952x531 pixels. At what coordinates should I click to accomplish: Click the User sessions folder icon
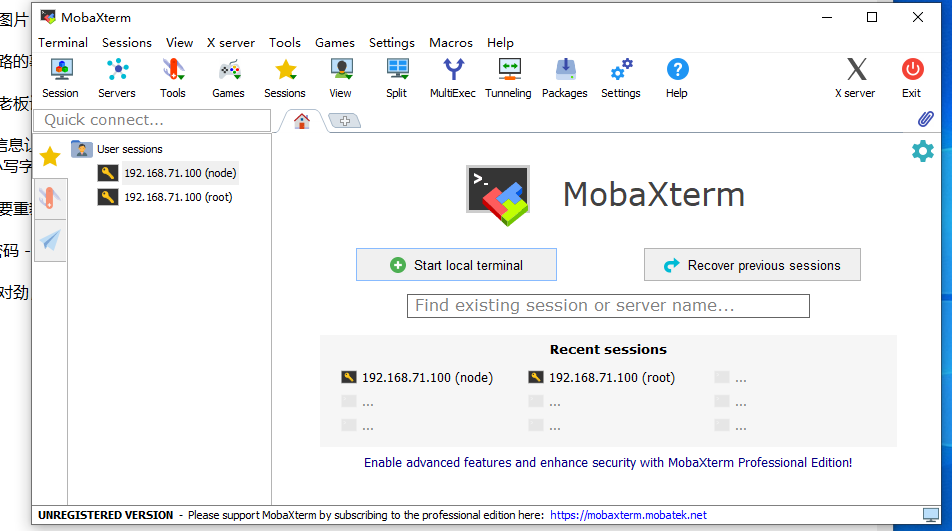pos(81,149)
